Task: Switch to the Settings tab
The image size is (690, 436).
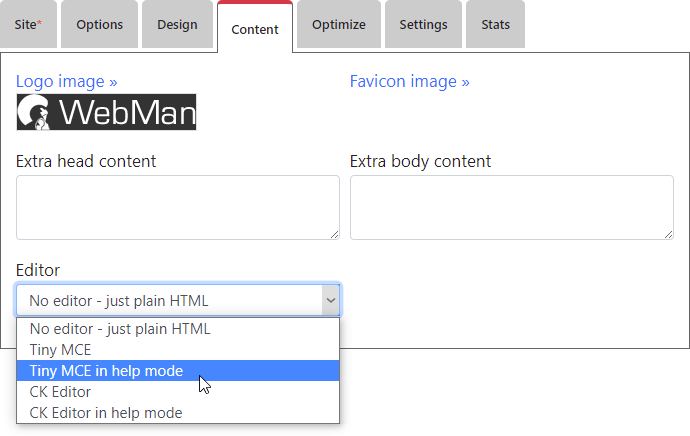Action: click(423, 24)
